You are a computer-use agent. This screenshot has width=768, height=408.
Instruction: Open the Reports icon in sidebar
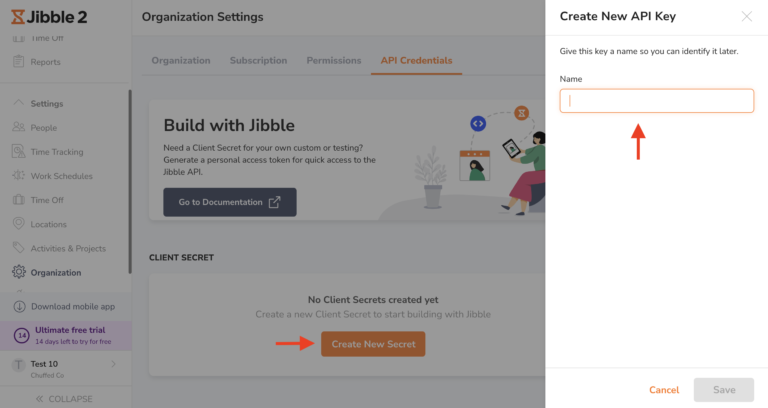19,62
